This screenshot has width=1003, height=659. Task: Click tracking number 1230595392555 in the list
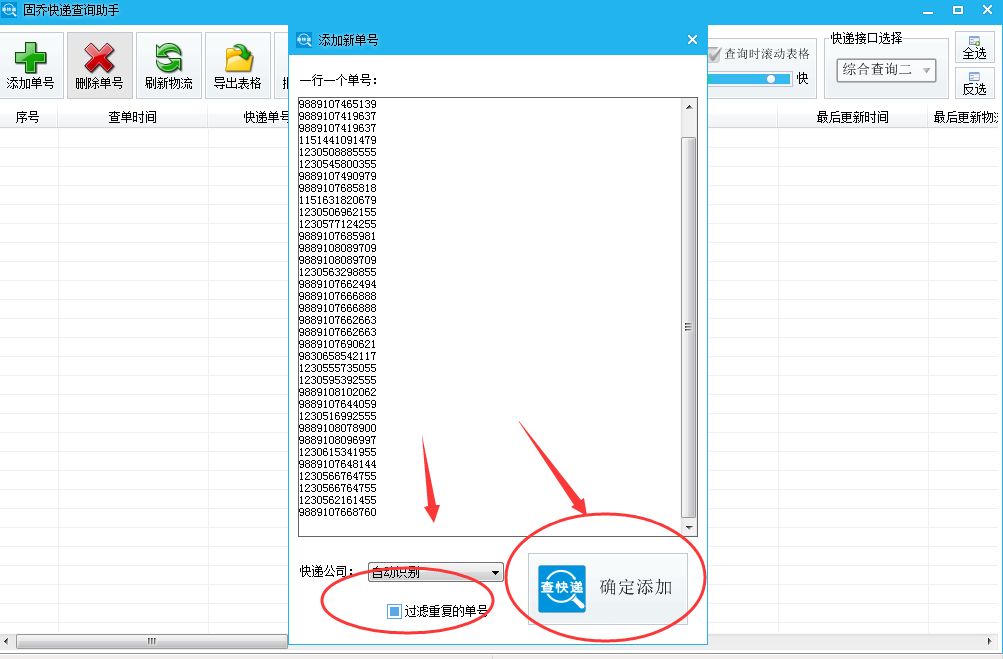click(x=338, y=380)
